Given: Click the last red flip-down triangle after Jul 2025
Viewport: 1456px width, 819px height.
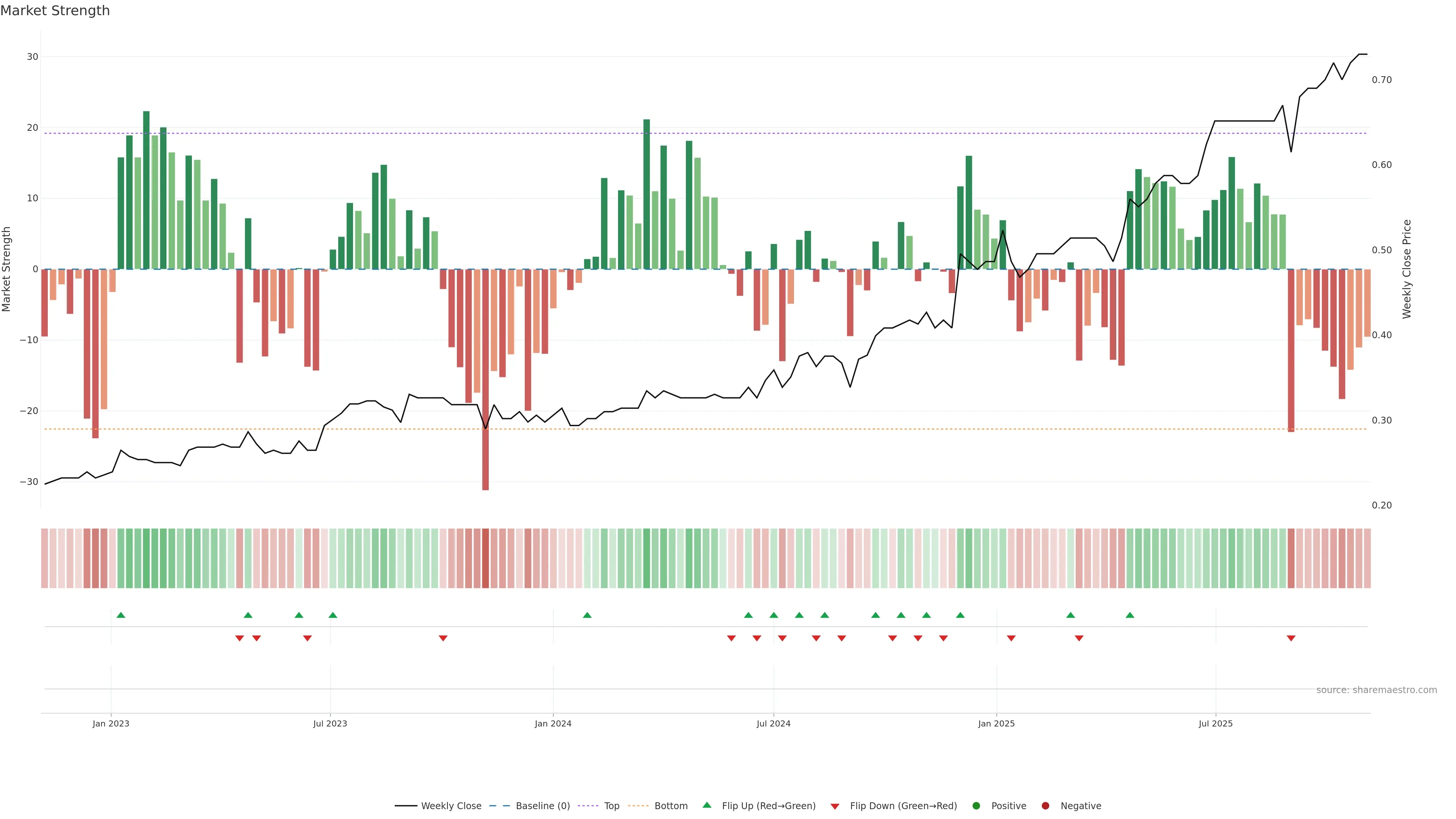Looking at the screenshot, I should 1291,638.
